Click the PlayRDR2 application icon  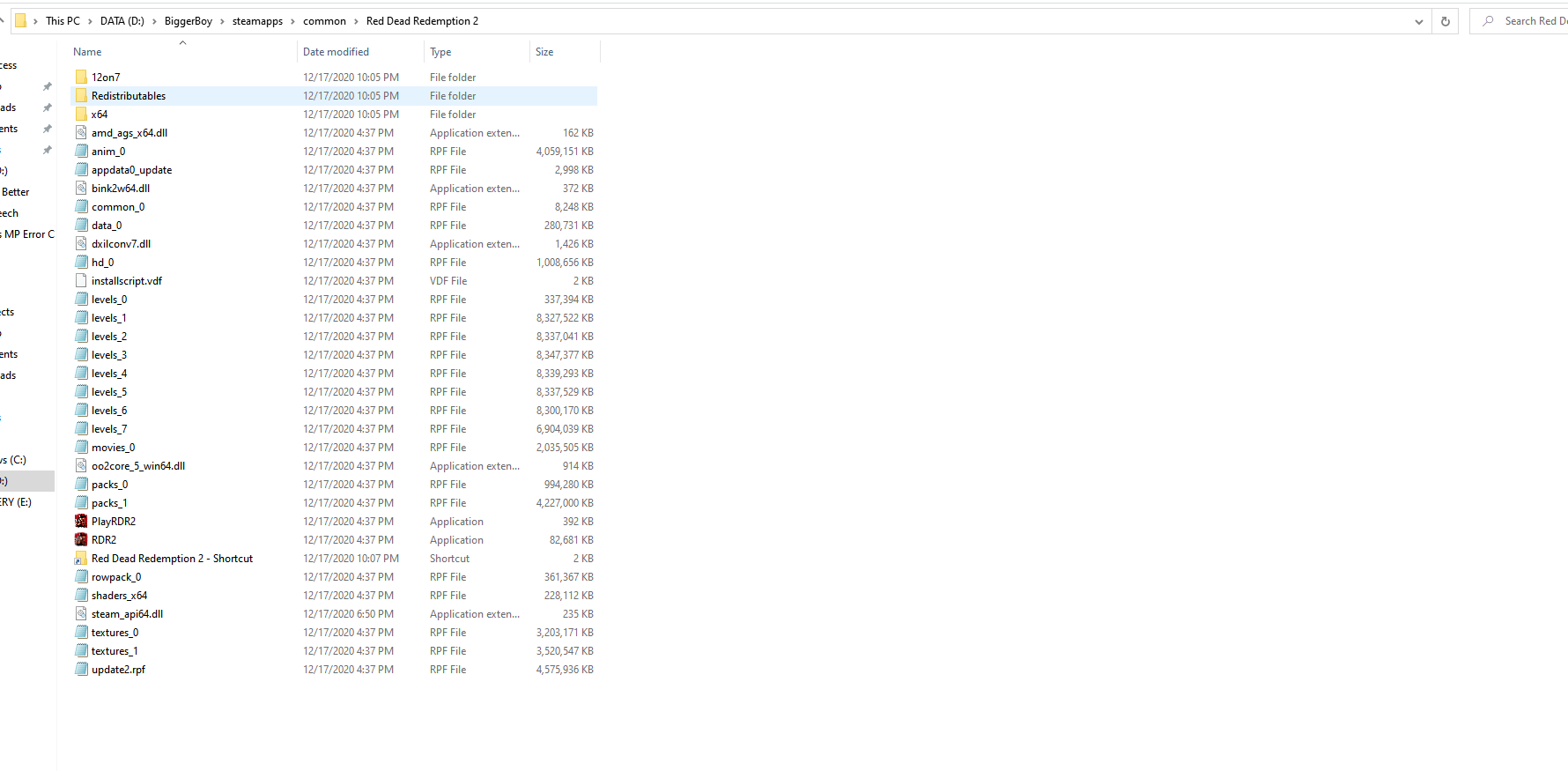[81, 521]
